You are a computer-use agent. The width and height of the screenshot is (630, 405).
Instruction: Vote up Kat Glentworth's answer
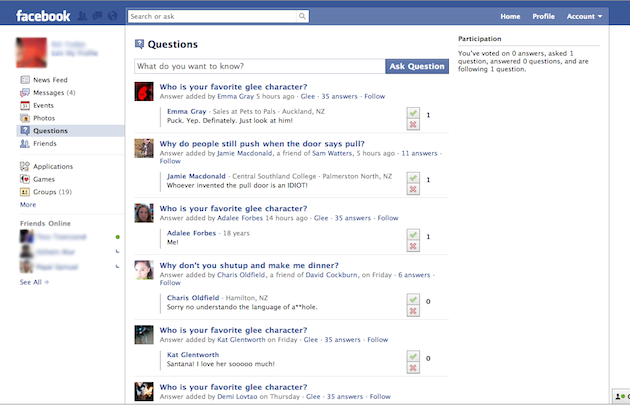(x=413, y=356)
